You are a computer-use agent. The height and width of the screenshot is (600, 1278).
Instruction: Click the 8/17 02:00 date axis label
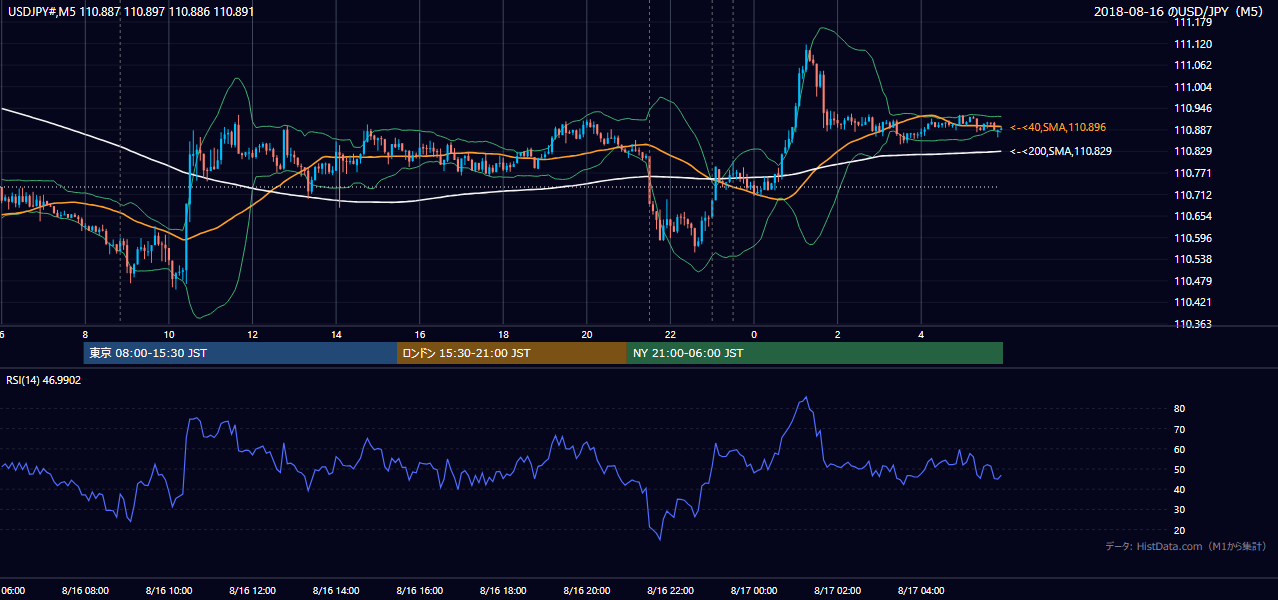(838, 591)
